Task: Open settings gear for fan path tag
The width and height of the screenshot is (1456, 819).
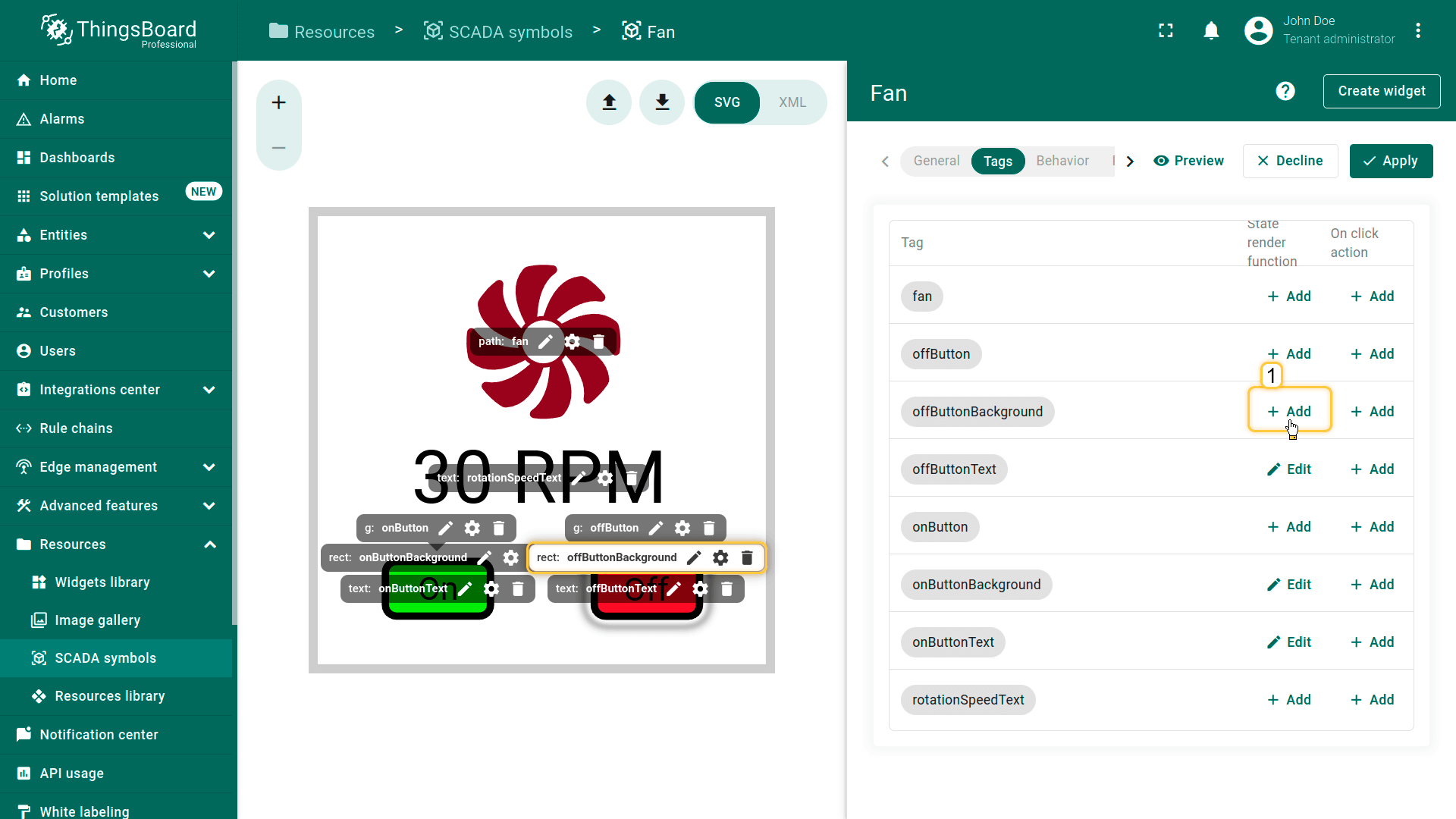Action: tap(573, 342)
